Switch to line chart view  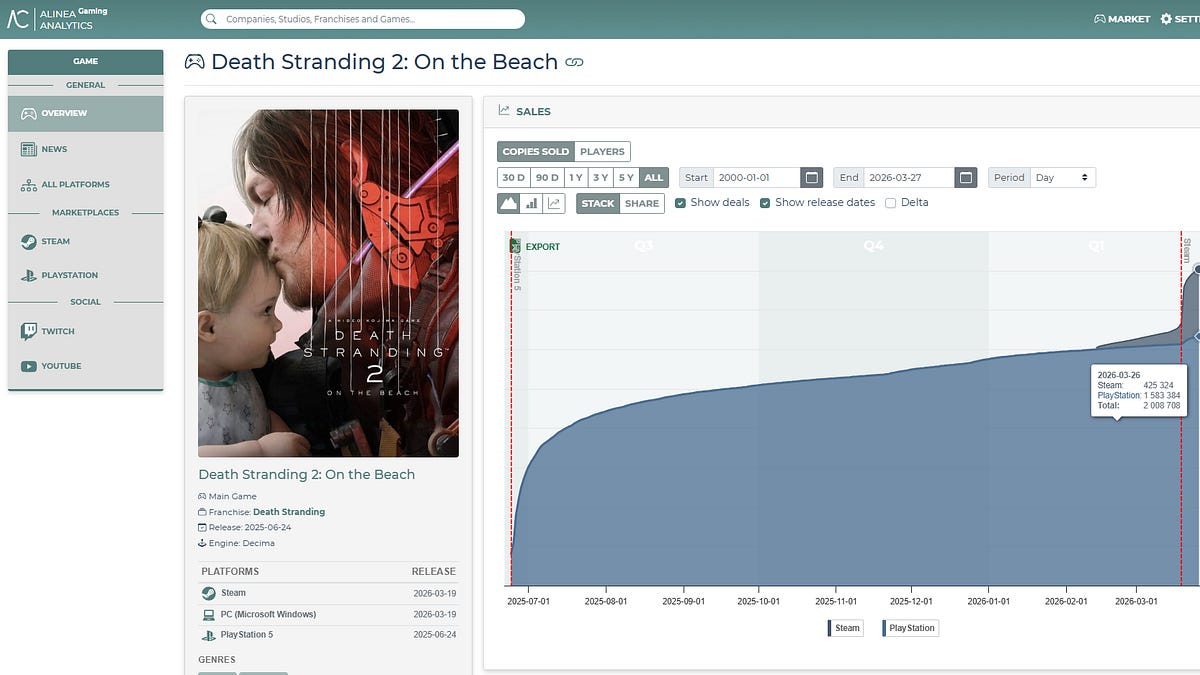tap(554, 203)
